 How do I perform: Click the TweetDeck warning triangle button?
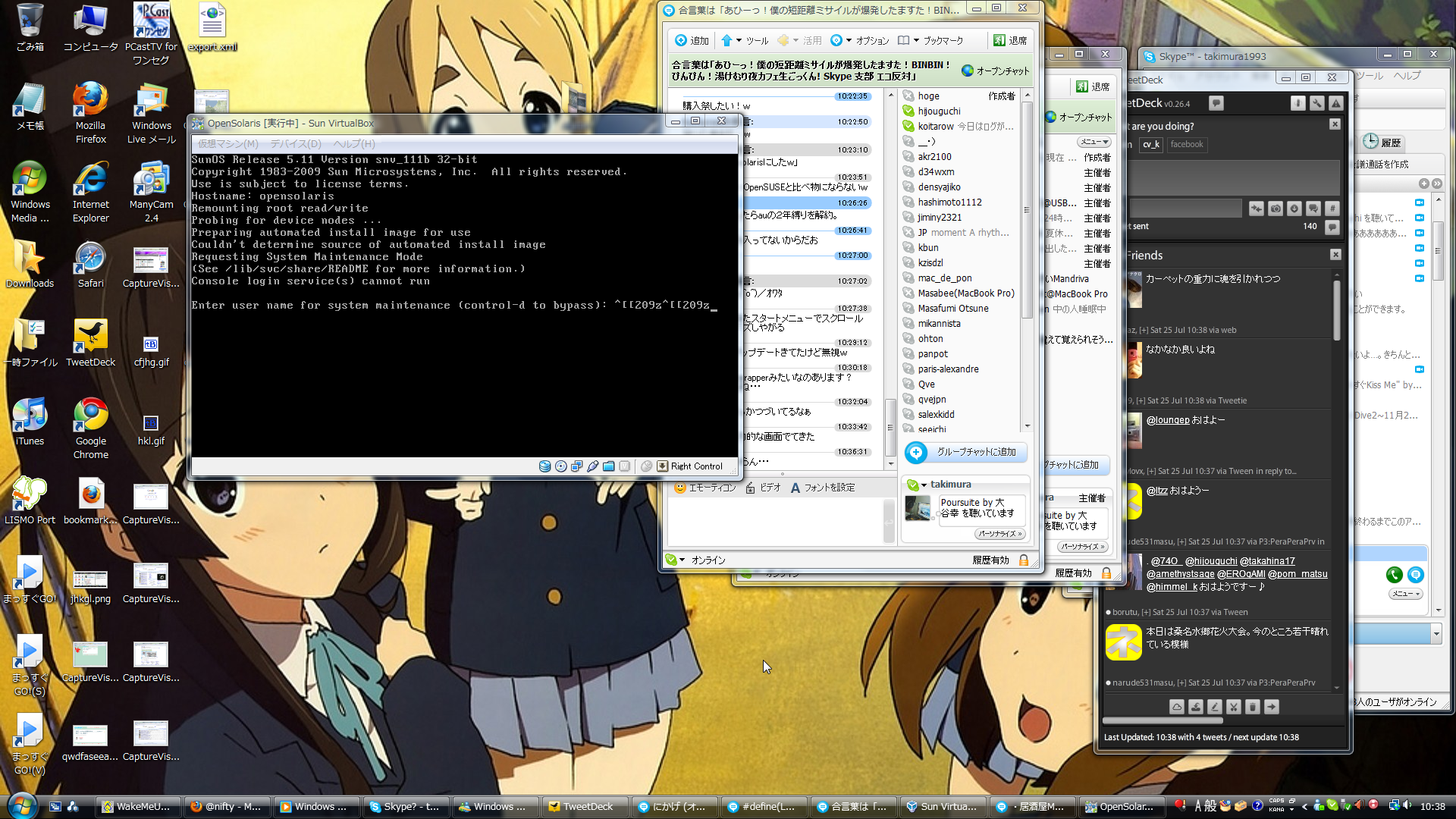tap(1336, 103)
